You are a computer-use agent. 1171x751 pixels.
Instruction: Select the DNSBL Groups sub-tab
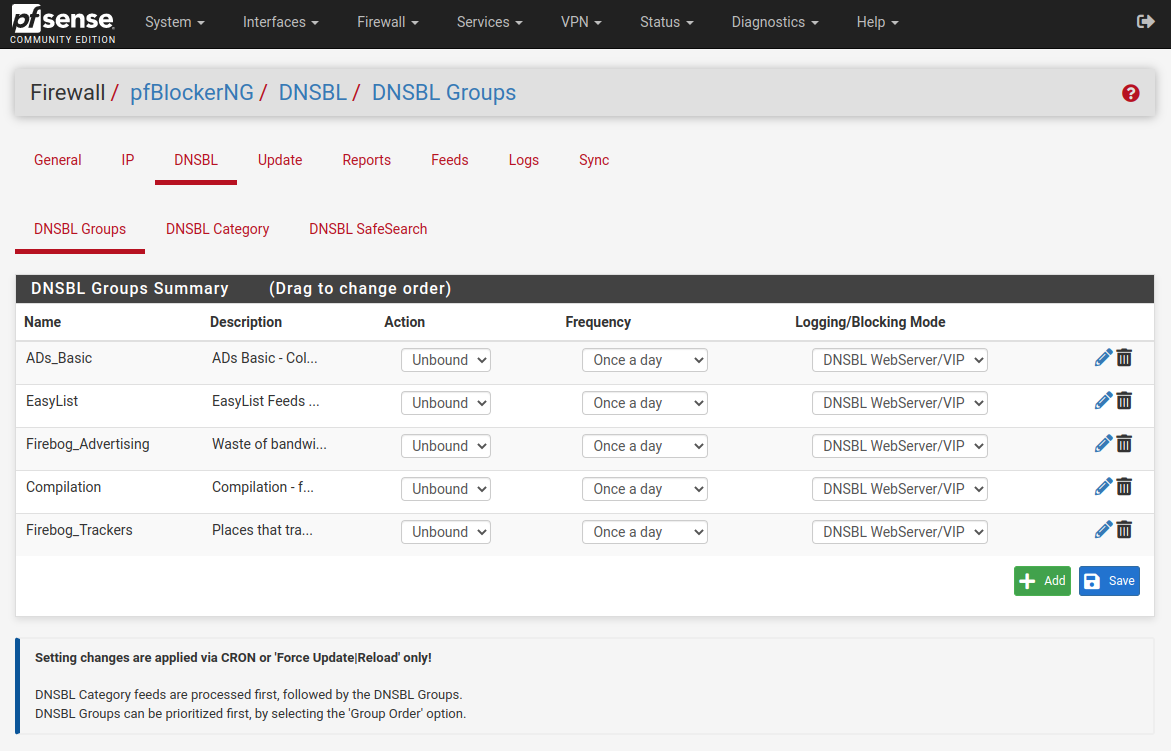point(80,229)
